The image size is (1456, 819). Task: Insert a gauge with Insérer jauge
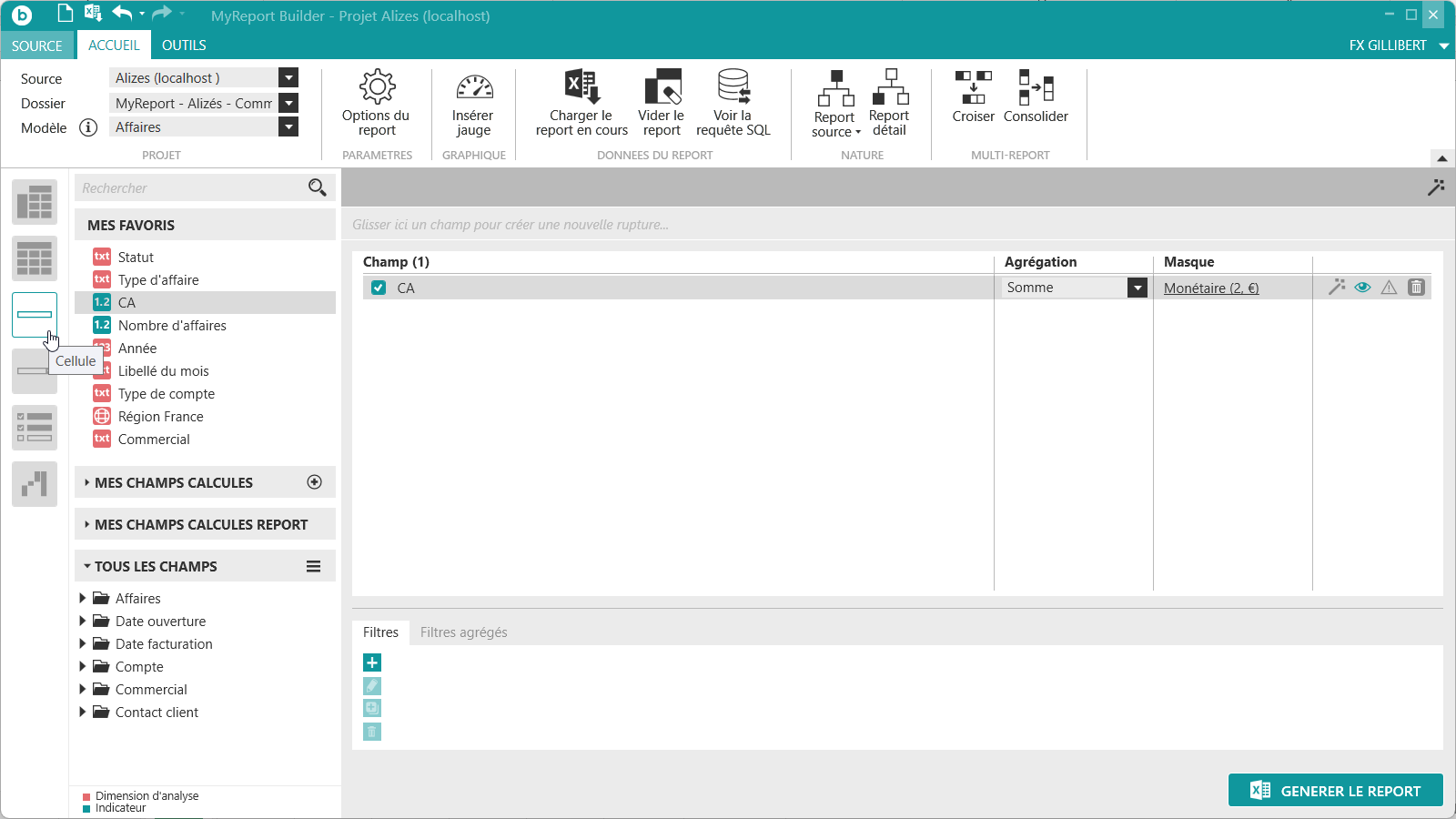coord(473,103)
